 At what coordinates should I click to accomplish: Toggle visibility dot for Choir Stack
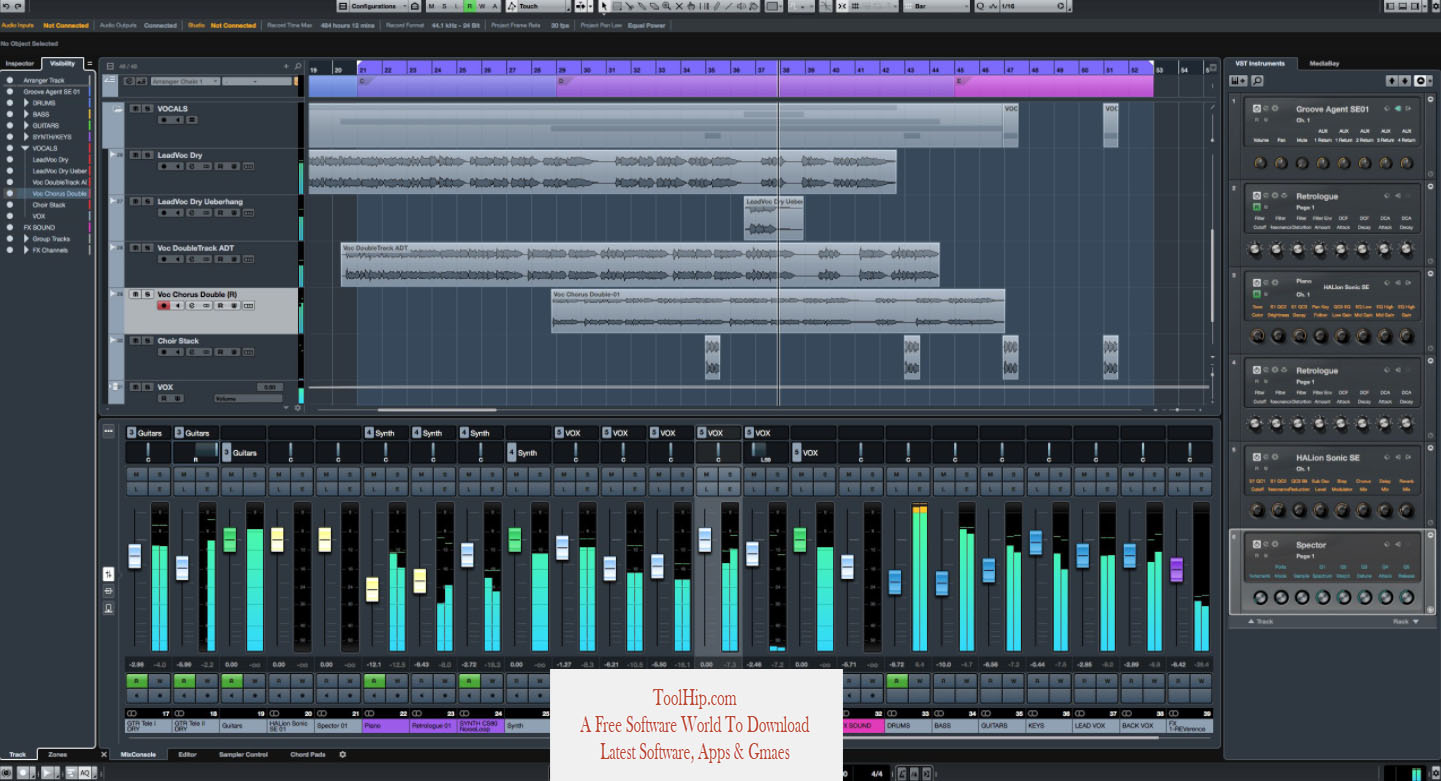pyautogui.click(x=10, y=205)
